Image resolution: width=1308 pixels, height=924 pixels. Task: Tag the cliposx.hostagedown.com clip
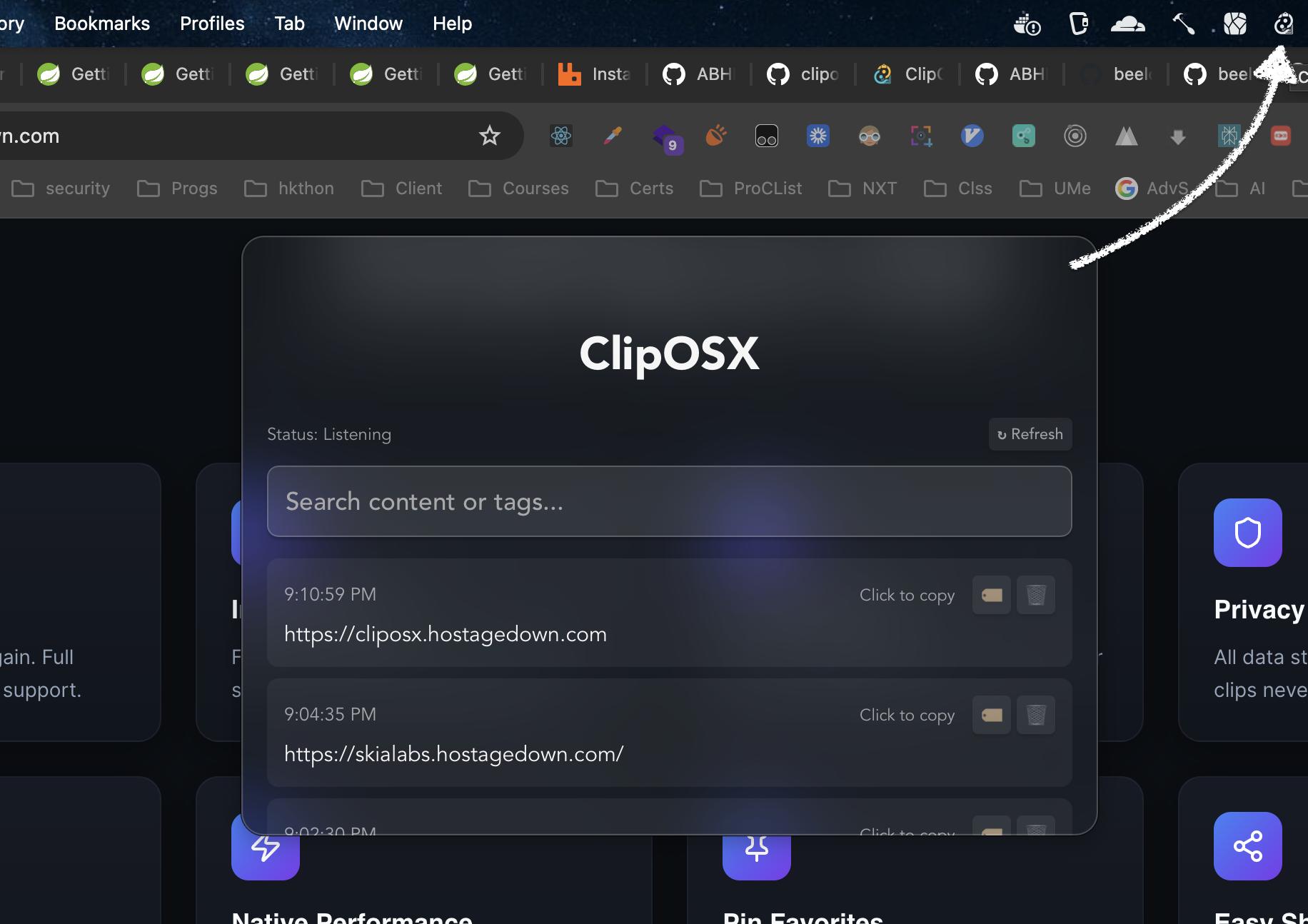tap(992, 595)
